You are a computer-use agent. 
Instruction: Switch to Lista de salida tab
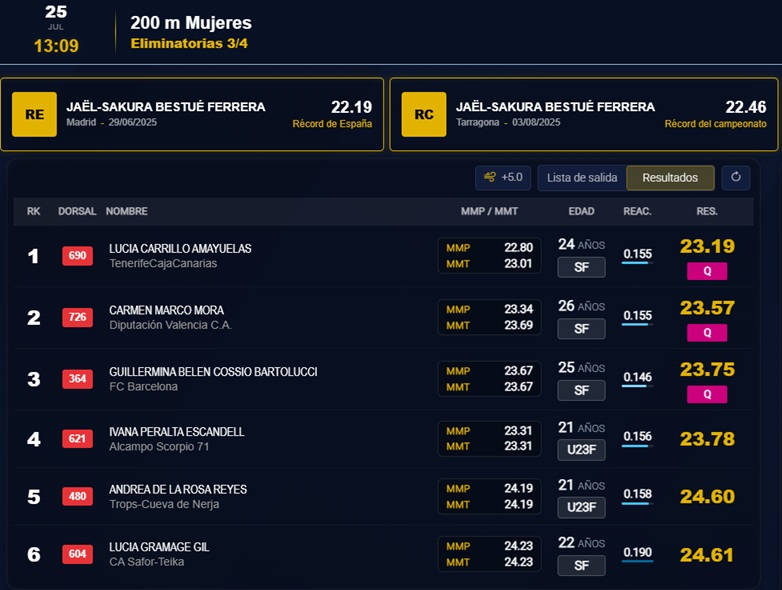[x=582, y=178]
